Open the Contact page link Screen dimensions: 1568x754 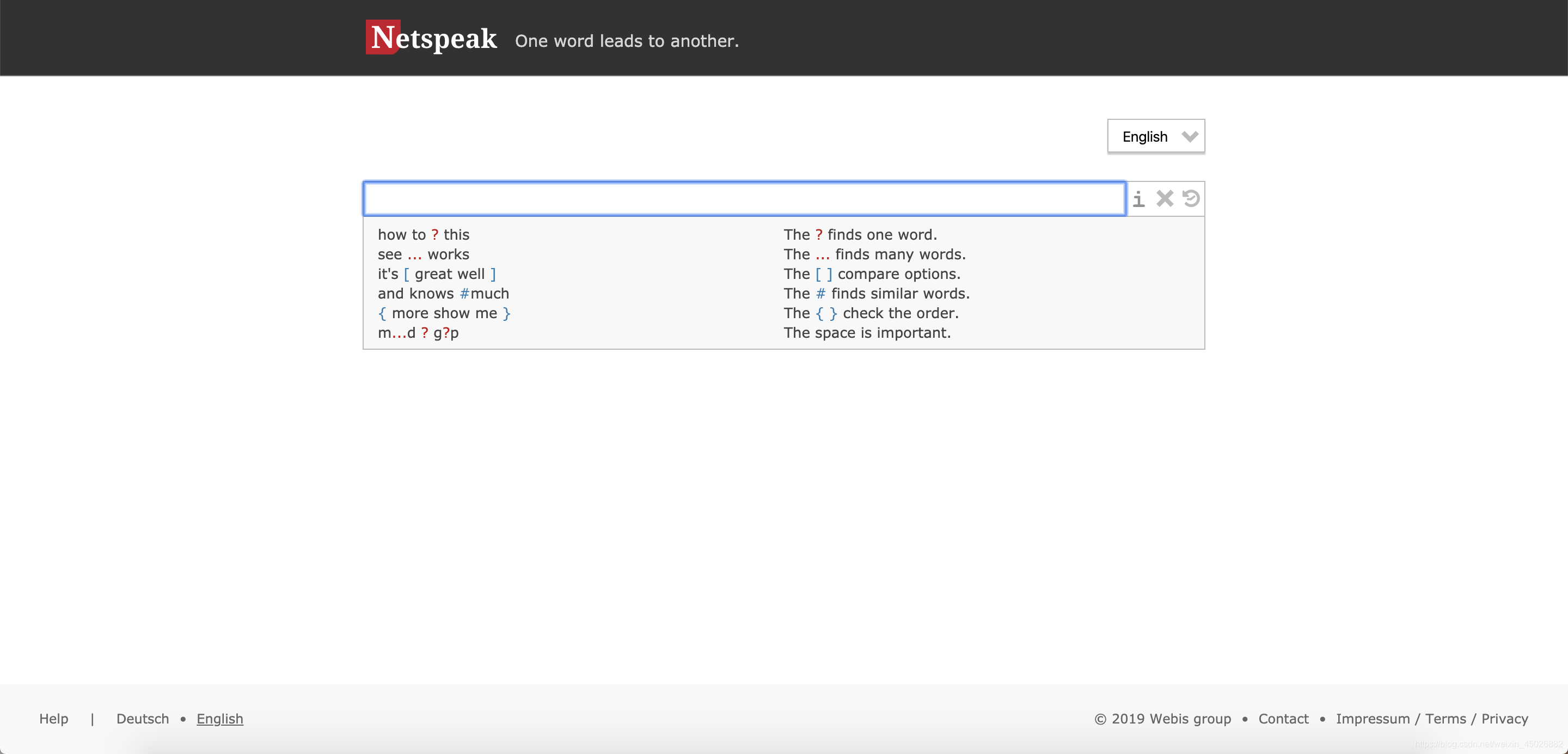click(x=1283, y=719)
